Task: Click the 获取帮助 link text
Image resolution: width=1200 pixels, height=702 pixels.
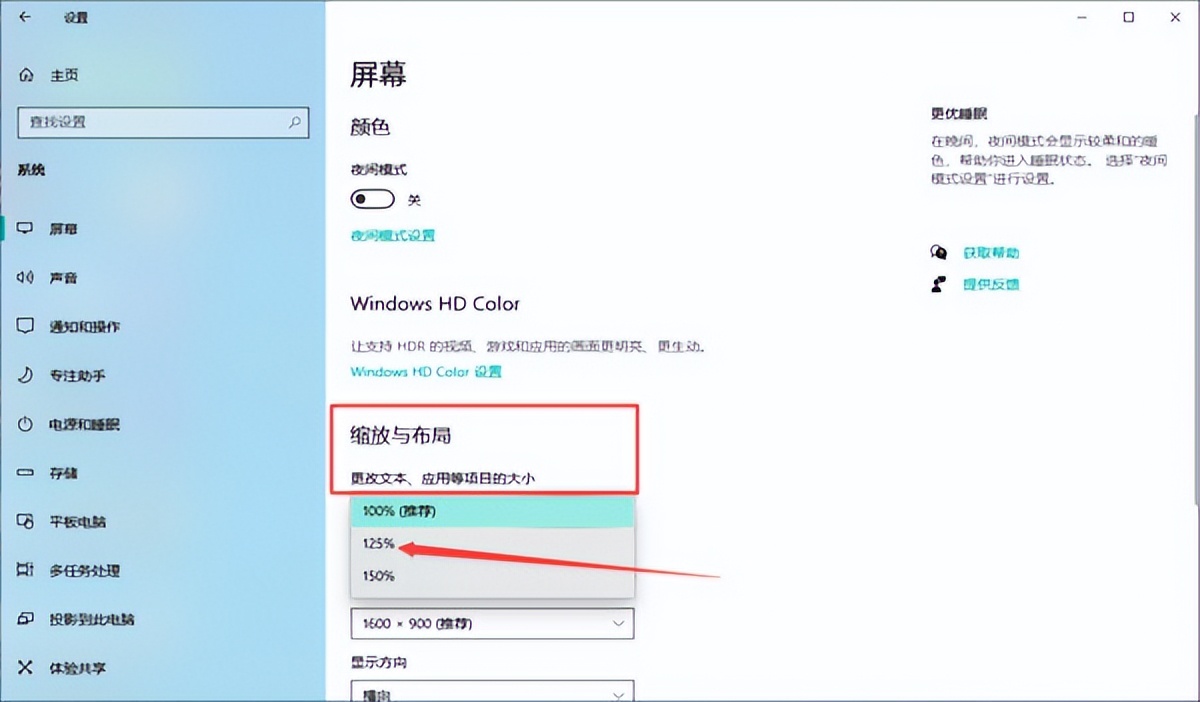Action: [x=991, y=253]
